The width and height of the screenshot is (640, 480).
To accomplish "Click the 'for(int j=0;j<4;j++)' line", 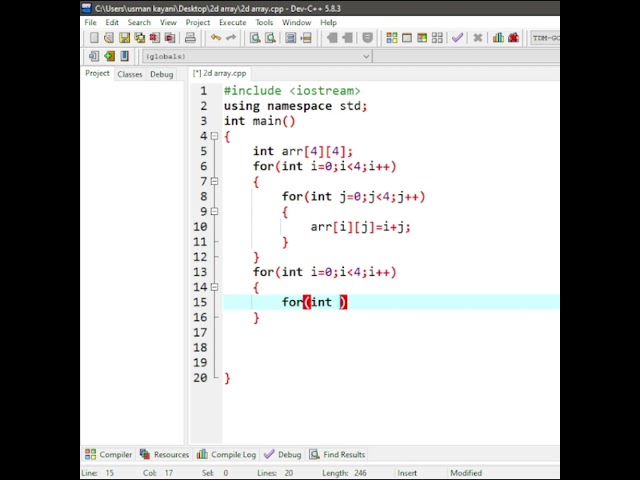I will pos(353,197).
